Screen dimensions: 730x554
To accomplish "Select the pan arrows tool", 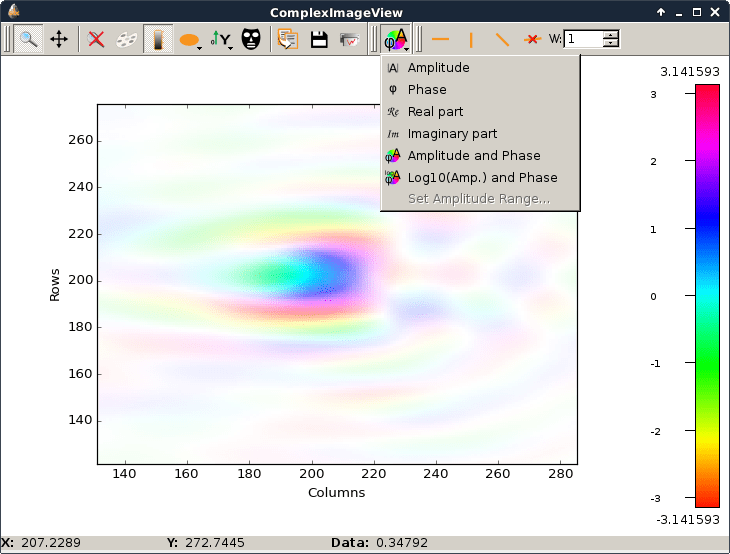I will [x=59, y=39].
